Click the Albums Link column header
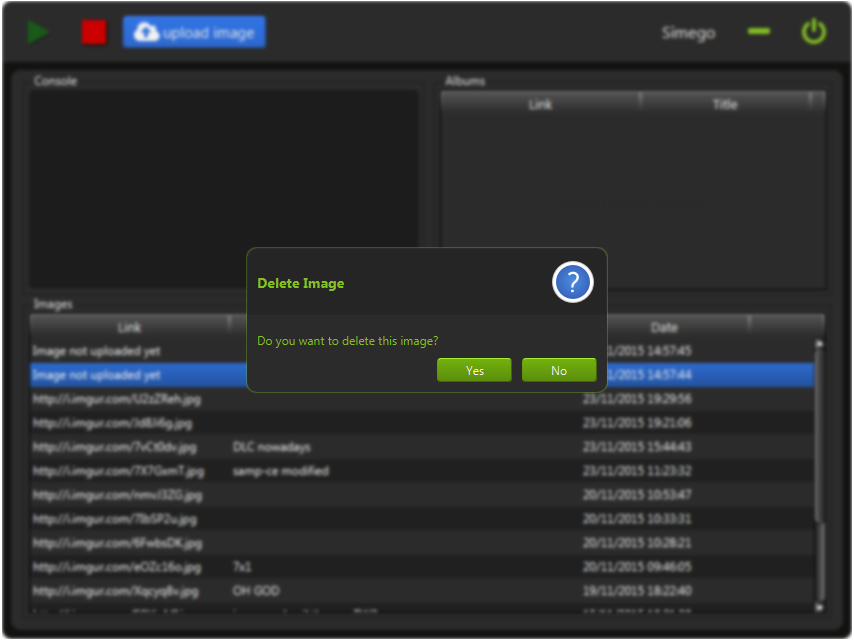This screenshot has height=641, width=854. pos(540,103)
